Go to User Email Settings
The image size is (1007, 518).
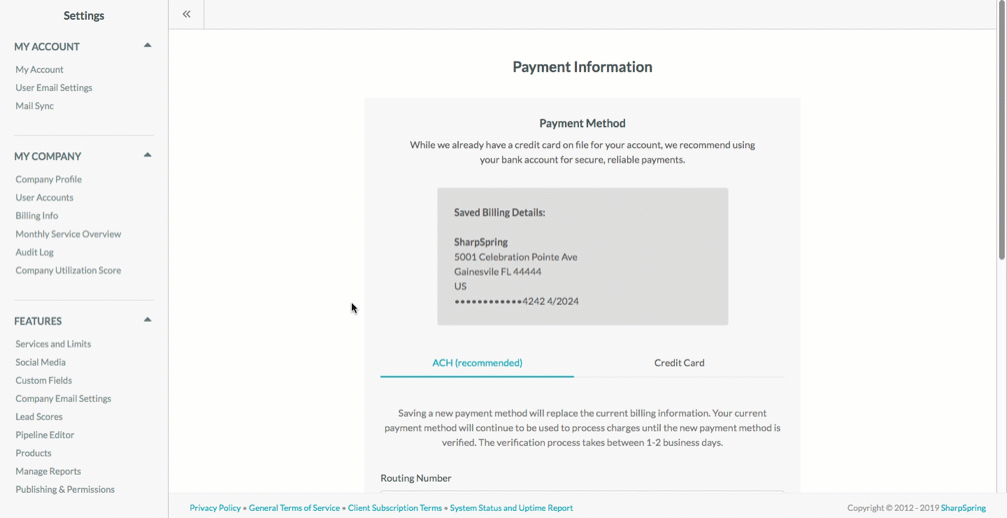click(x=54, y=87)
